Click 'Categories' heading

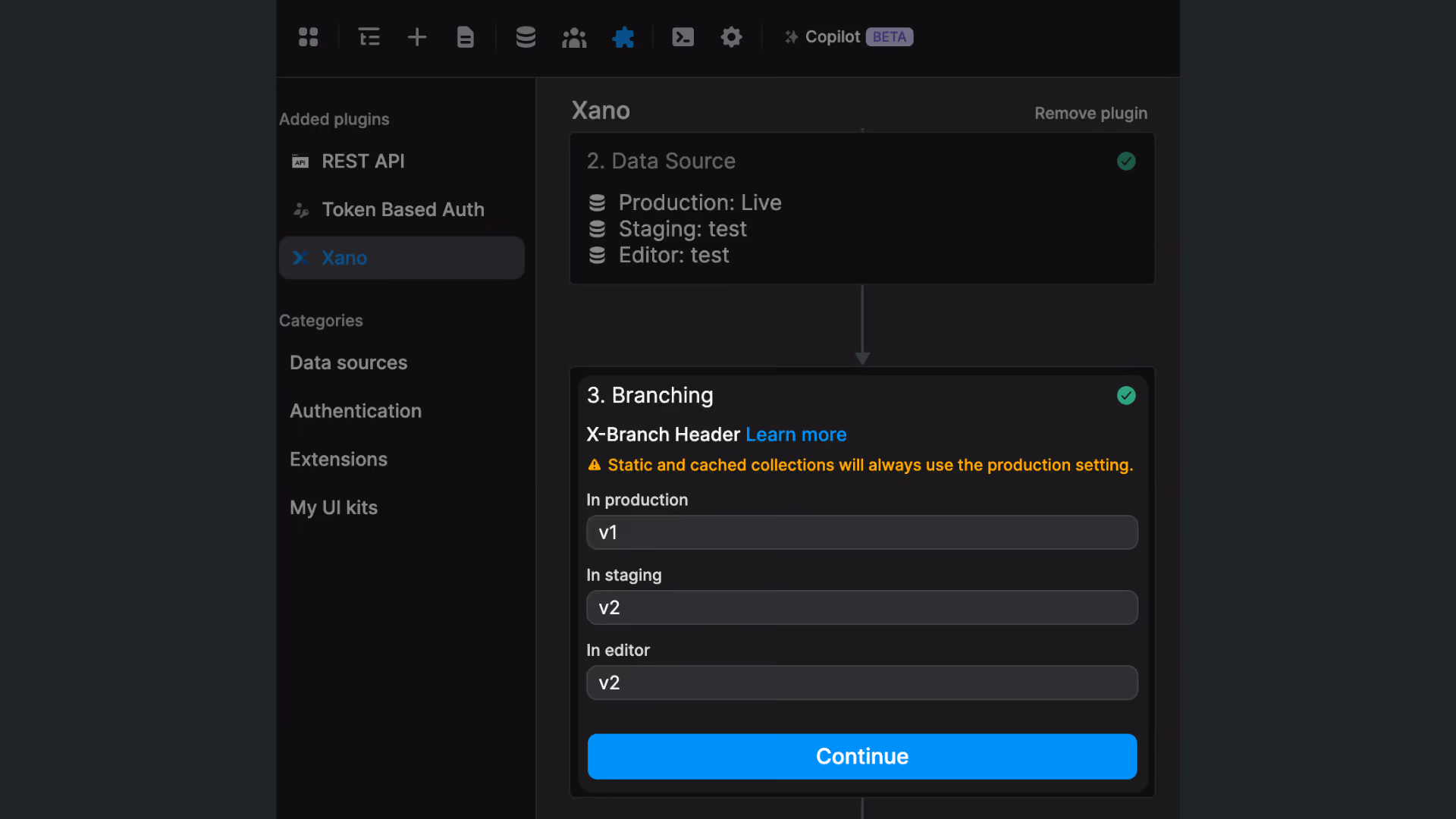click(321, 321)
